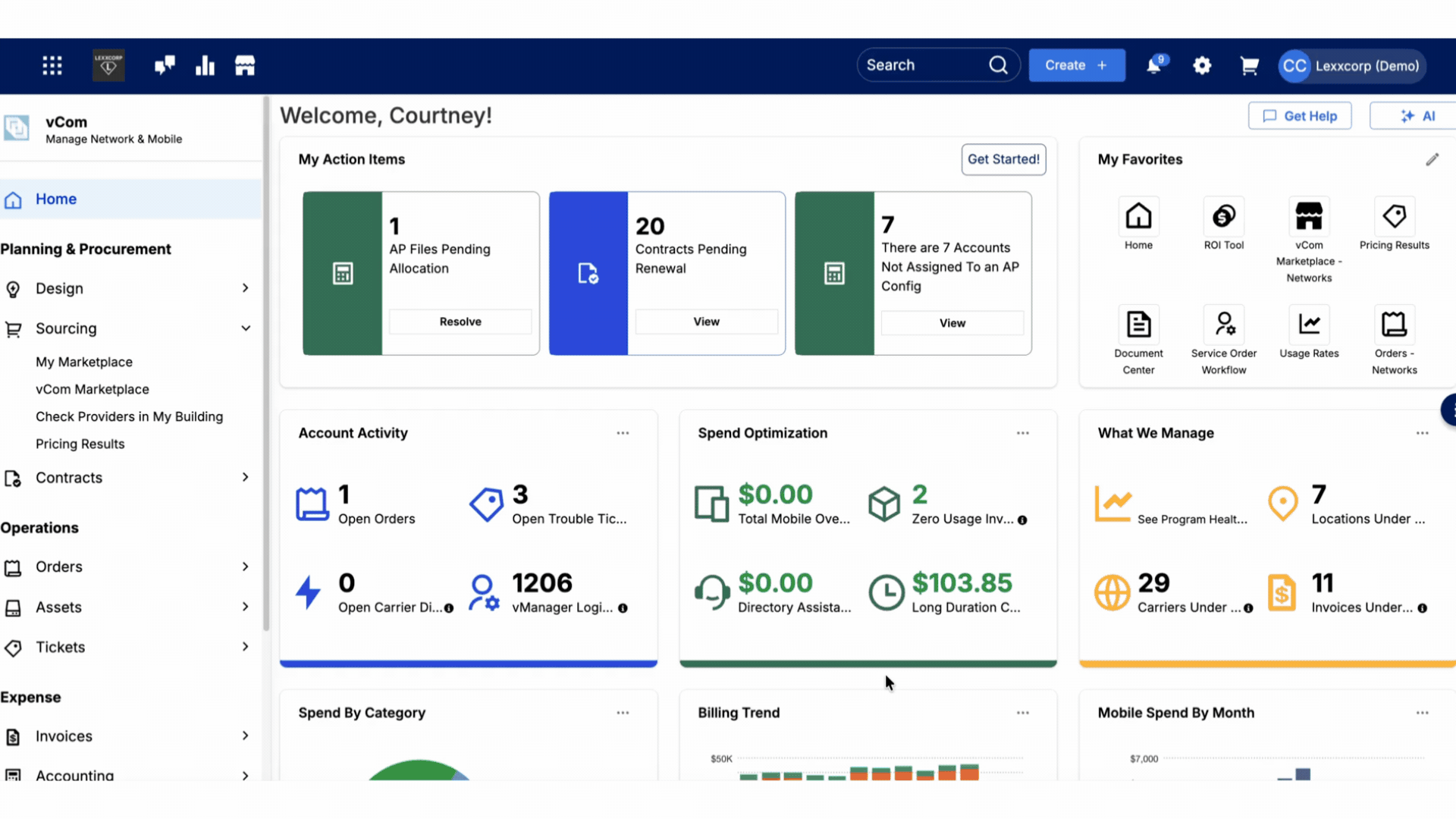Screen dimensions: 1456x819
Task: Open vCom Marketplace in sidebar
Action: (x=93, y=390)
